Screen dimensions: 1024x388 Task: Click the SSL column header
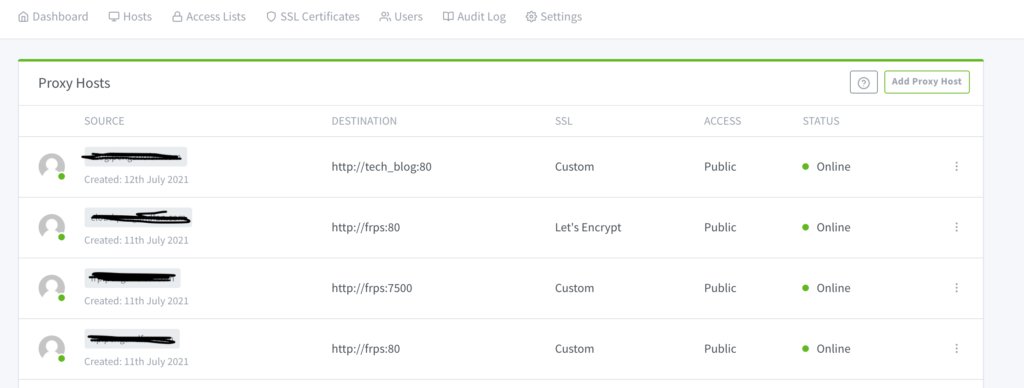pyautogui.click(x=564, y=121)
